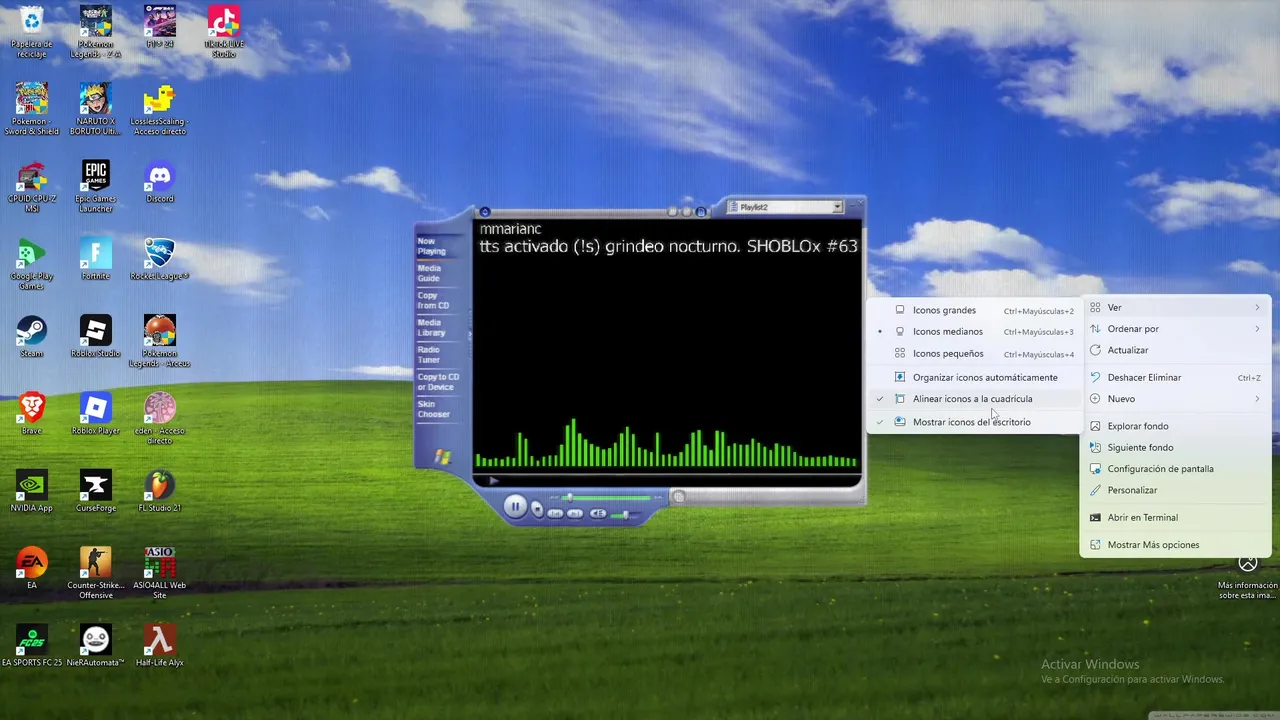Open Papelera de reciclaje desktop icon
Screen dimensions: 1280x720
(x=31, y=32)
